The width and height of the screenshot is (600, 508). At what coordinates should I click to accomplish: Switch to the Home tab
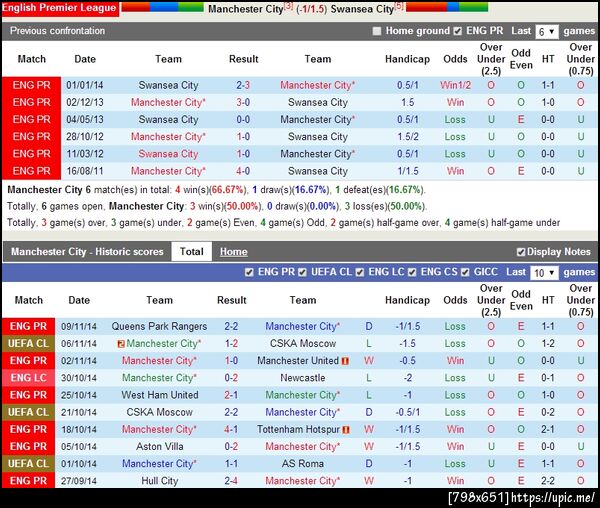(x=233, y=252)
